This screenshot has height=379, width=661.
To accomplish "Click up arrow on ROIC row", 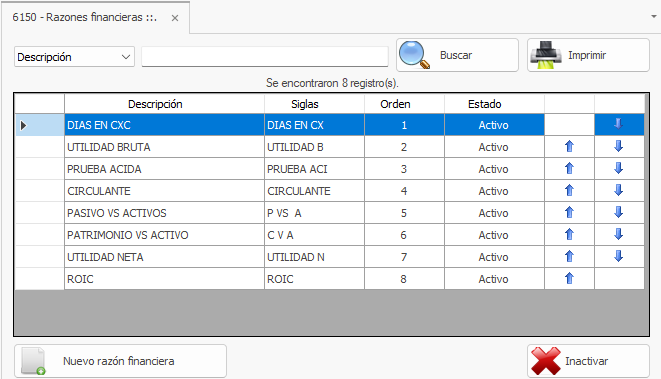I will point(569,279).
